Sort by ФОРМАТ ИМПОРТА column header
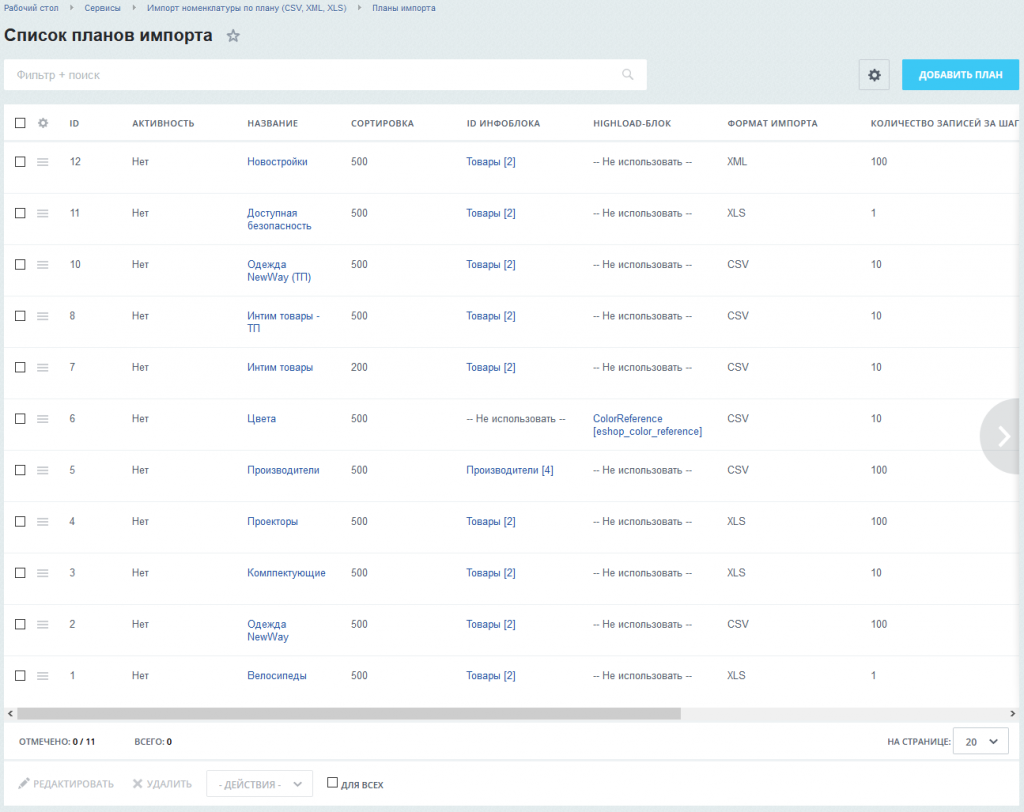Viewport: 1024px width, 812px height. point(773,123)
